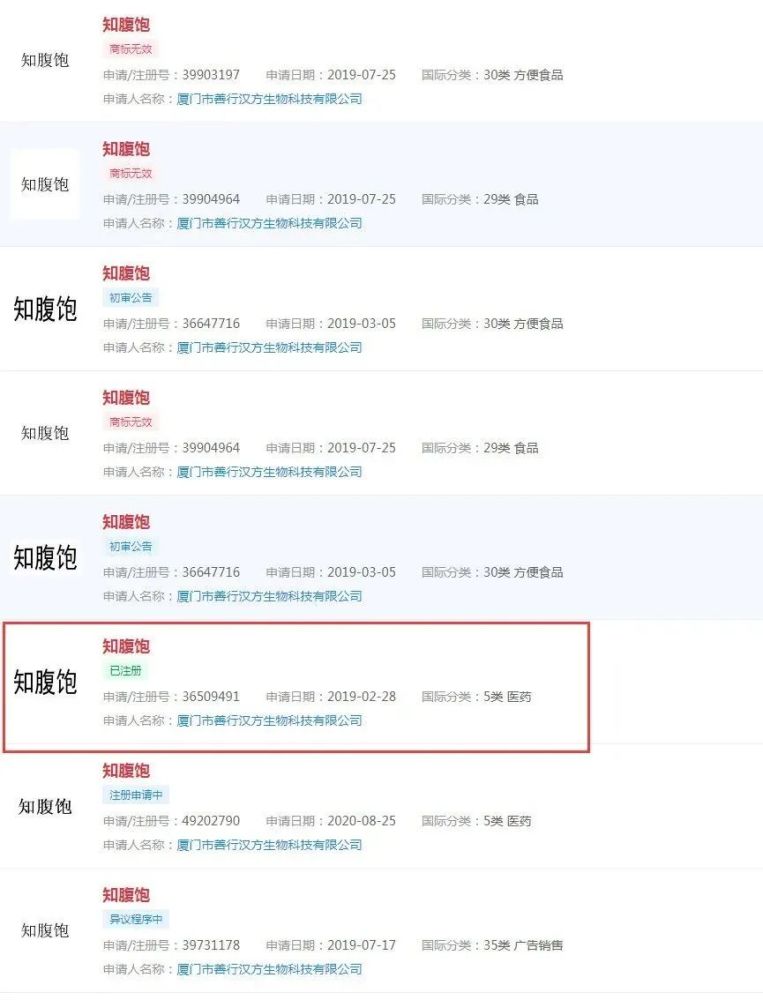The height and width of the screenshot is (1000, 763).
Task: View the trademark thumbnail for application 39731178
Action: click(x=45, y=930)
